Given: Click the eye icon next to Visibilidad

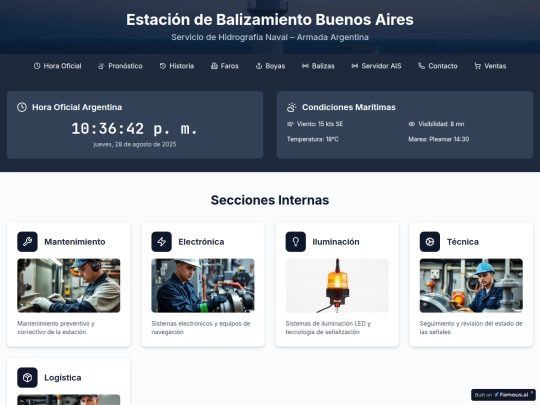Looking at the screenshot, I should [x=412, y=124].
